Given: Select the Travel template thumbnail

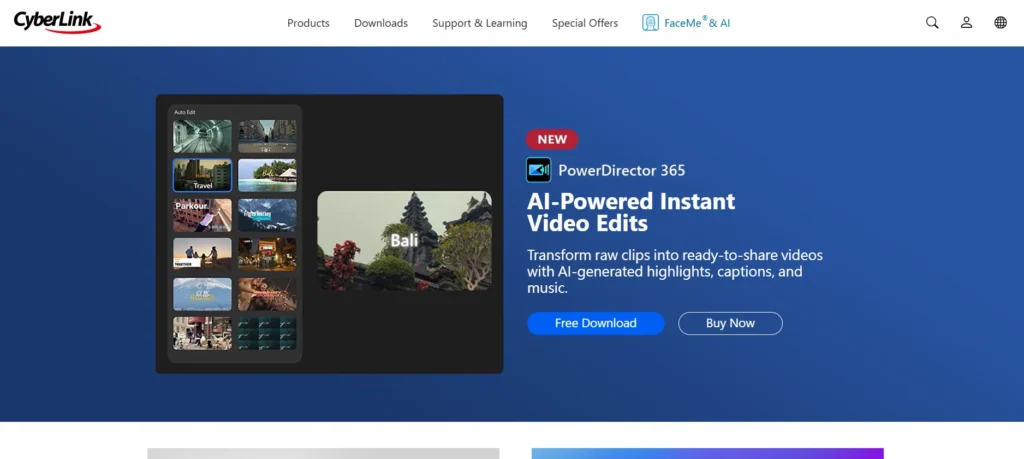Looking at the screenshot, I should coord(202,176).
